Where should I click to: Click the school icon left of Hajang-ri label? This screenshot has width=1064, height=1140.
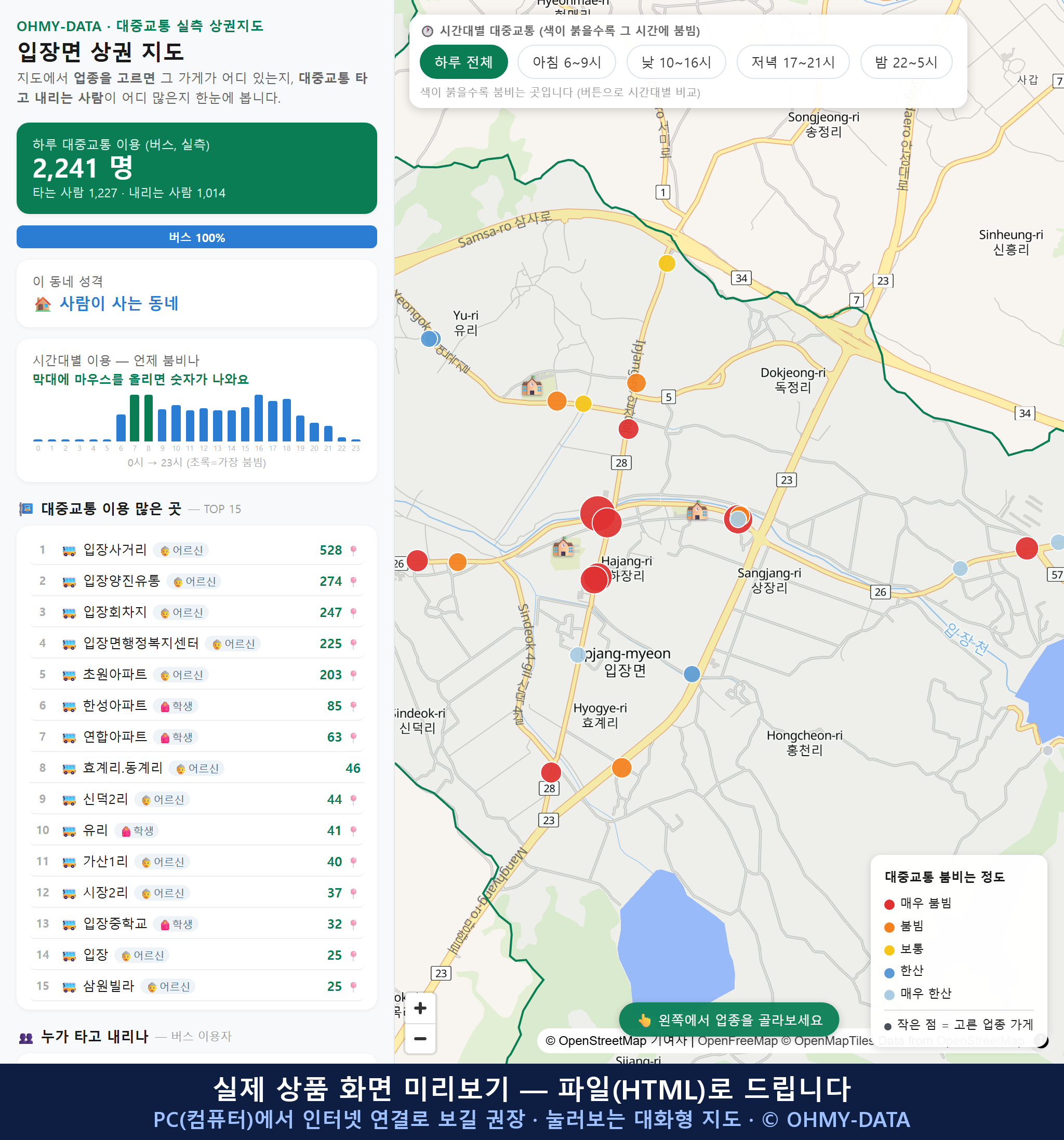click(563, 547)
